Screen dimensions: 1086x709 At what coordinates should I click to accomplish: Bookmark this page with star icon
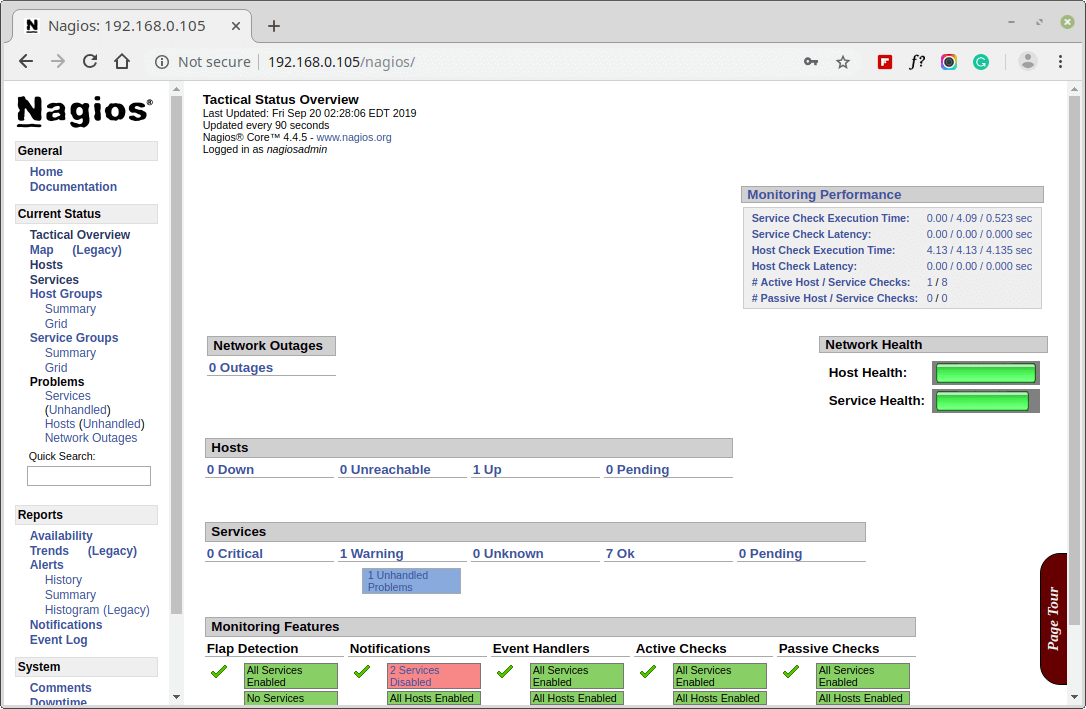coord(843,62)
